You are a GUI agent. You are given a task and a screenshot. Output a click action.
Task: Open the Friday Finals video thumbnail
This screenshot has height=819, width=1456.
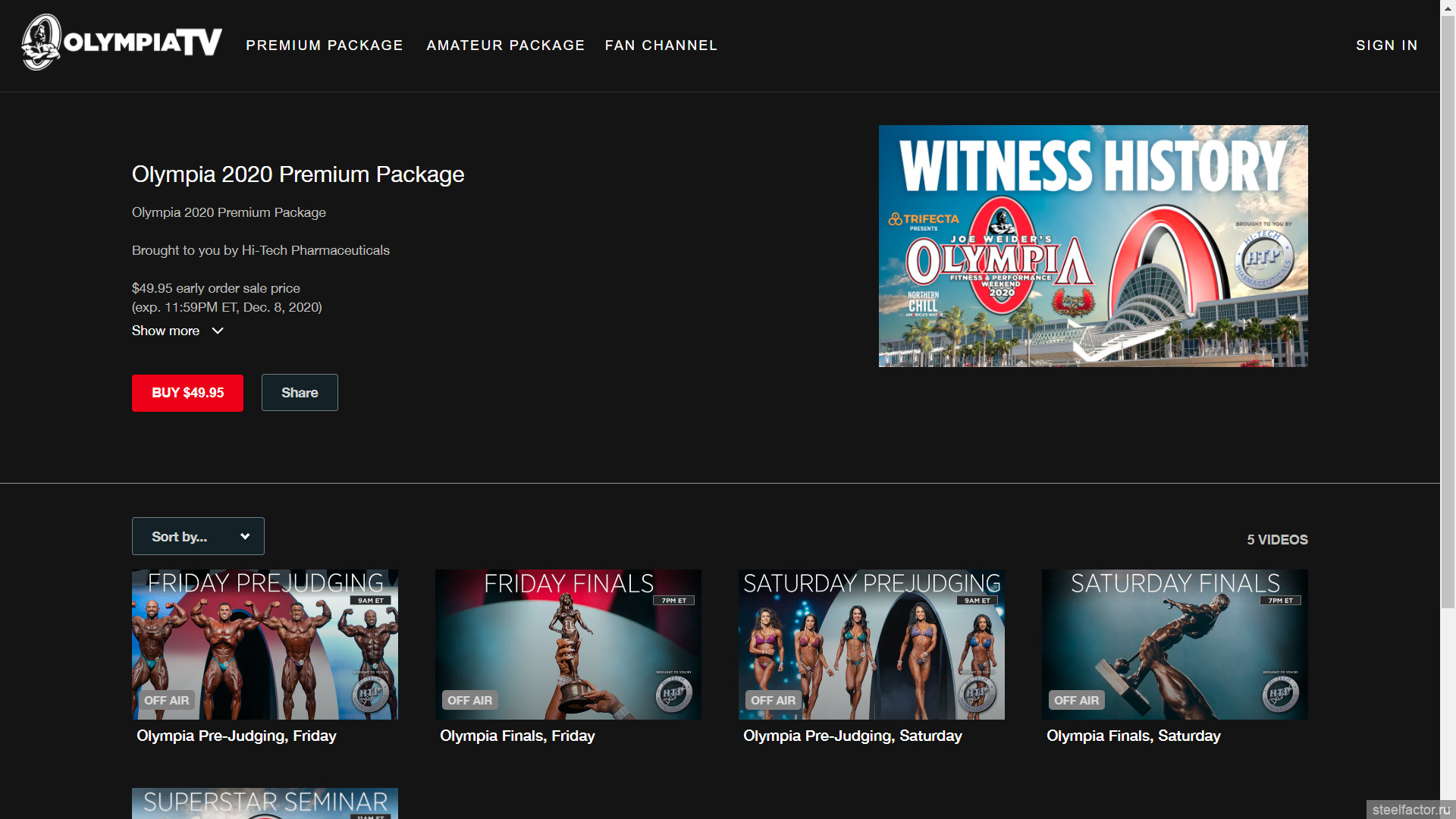pyautogui.click(x=568, y=645)
